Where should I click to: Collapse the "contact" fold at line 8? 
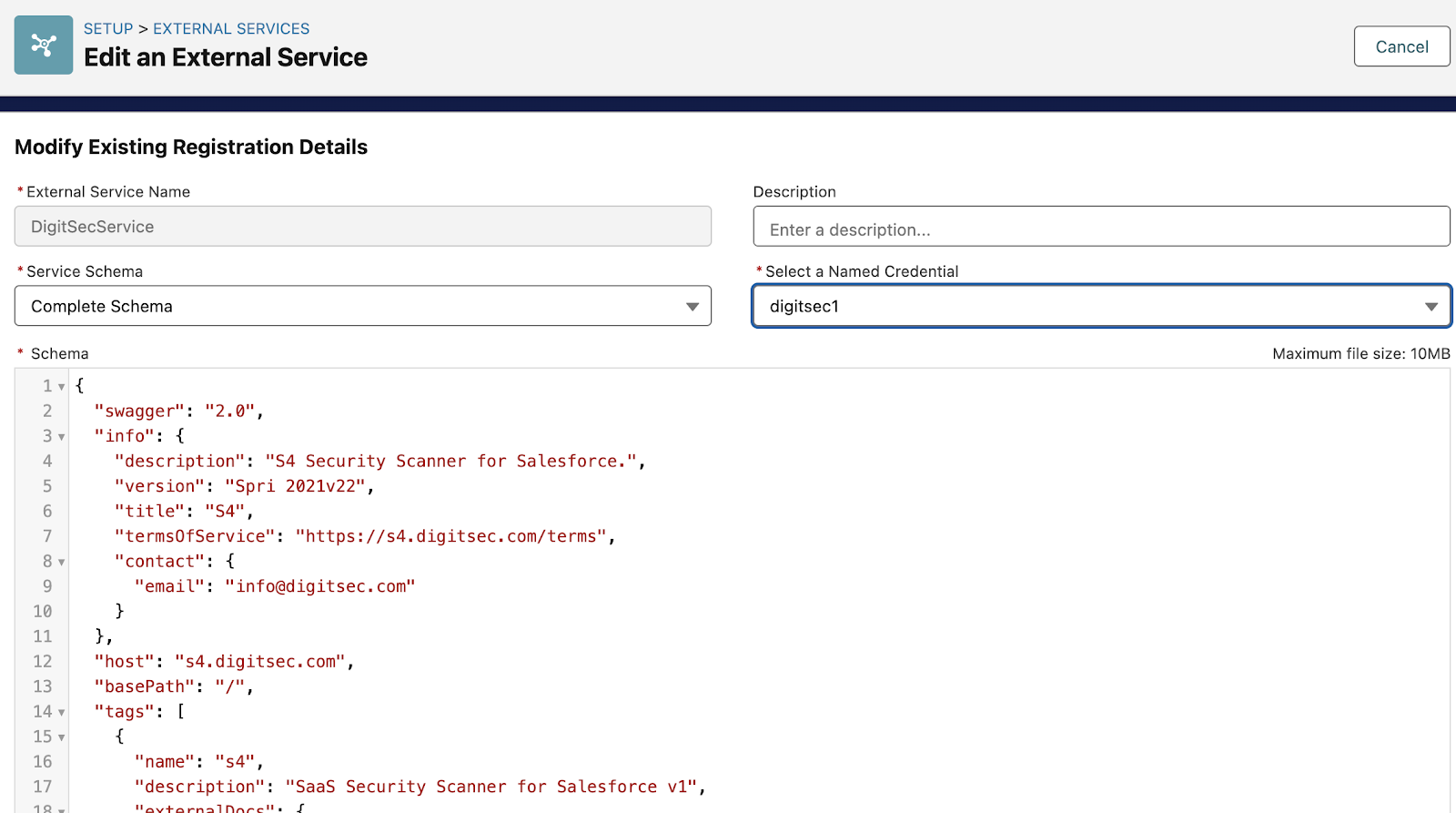click(x=62, y=563)
